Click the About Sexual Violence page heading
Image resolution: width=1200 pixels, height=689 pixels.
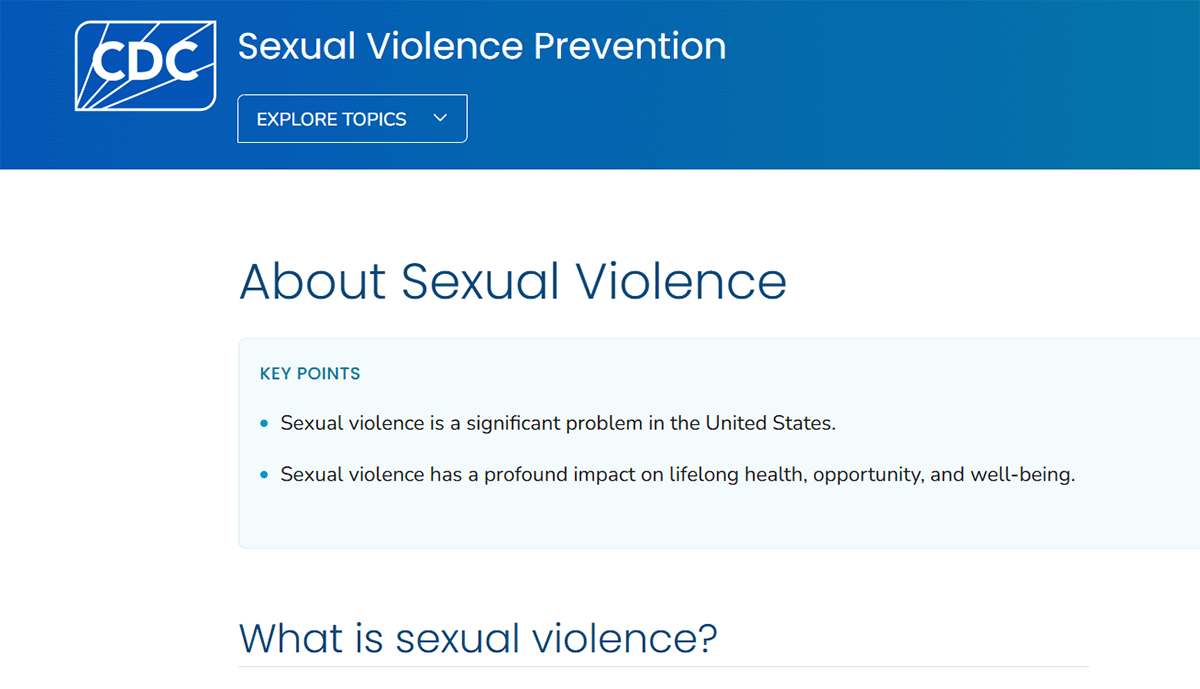click(x=512, y=282)
